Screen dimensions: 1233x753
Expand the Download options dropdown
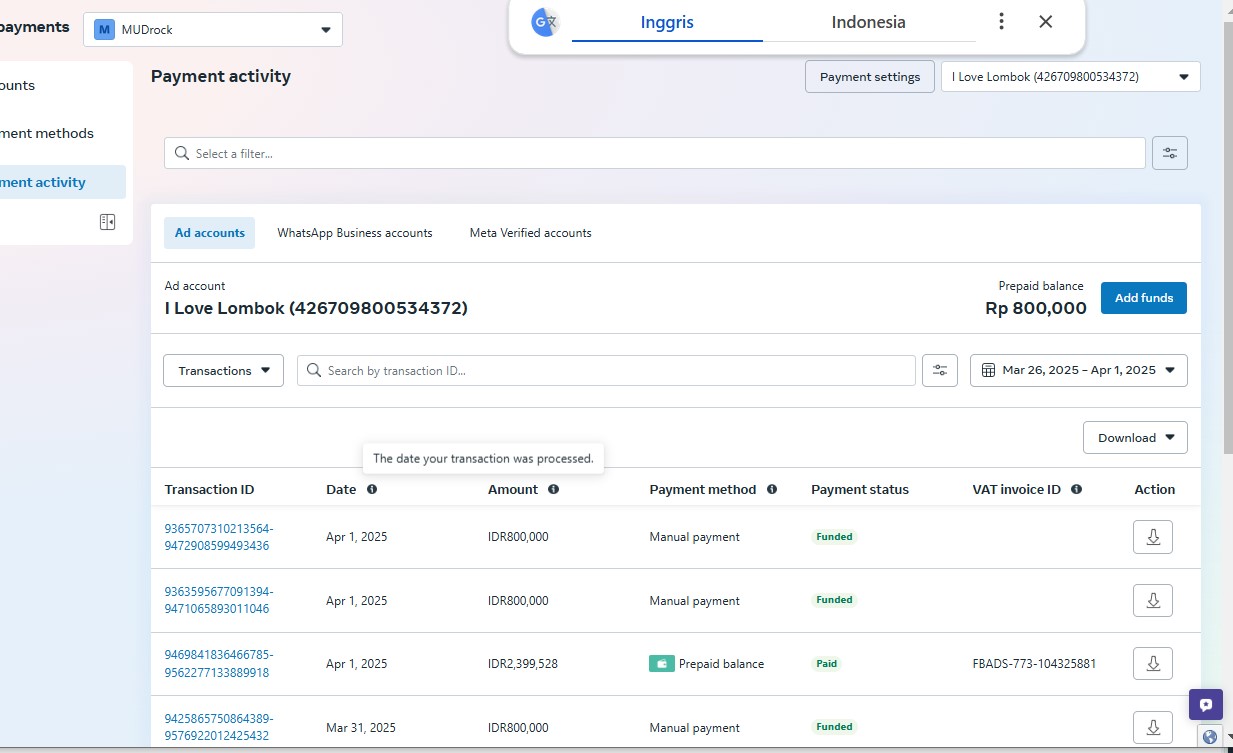(x=1135, y=438)
